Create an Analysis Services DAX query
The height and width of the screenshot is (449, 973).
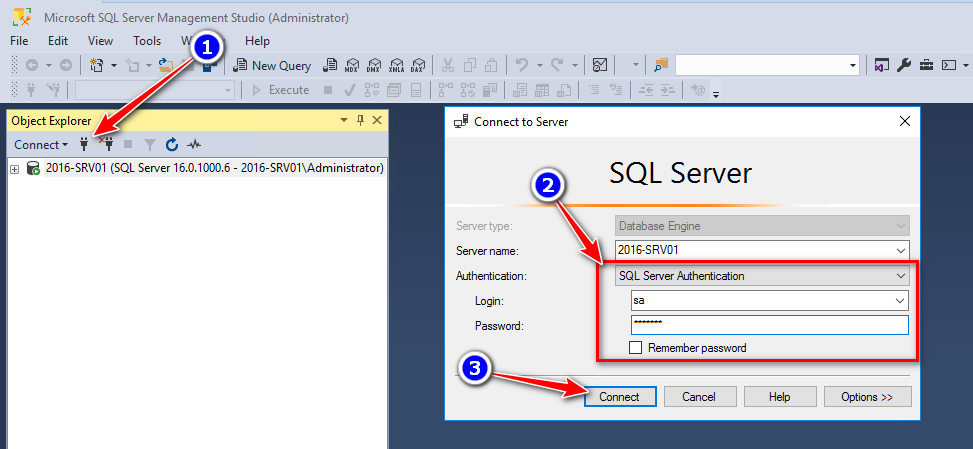pyautogui.click(x=418, y=64)
